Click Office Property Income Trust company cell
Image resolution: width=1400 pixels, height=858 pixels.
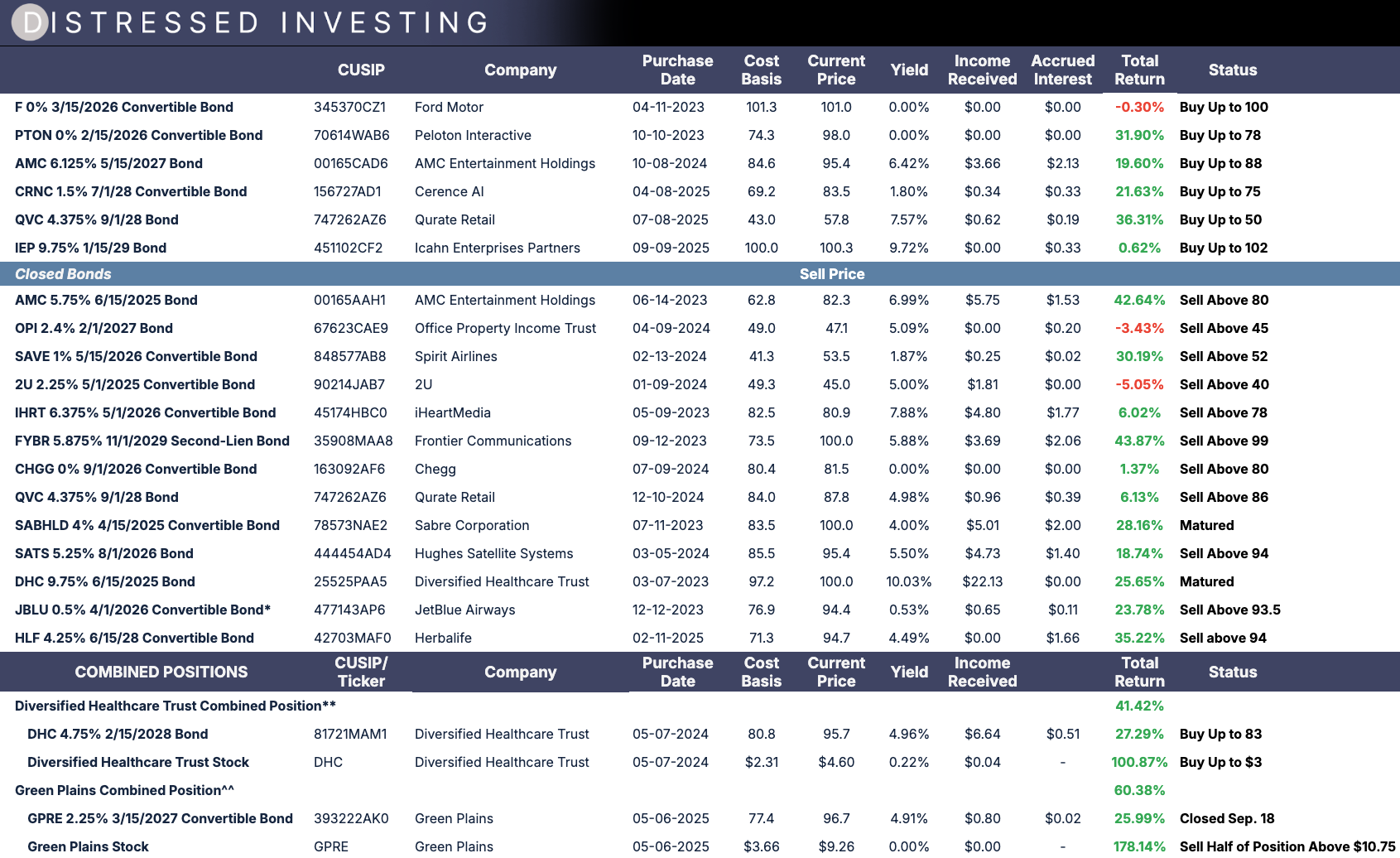pos(505,328)
